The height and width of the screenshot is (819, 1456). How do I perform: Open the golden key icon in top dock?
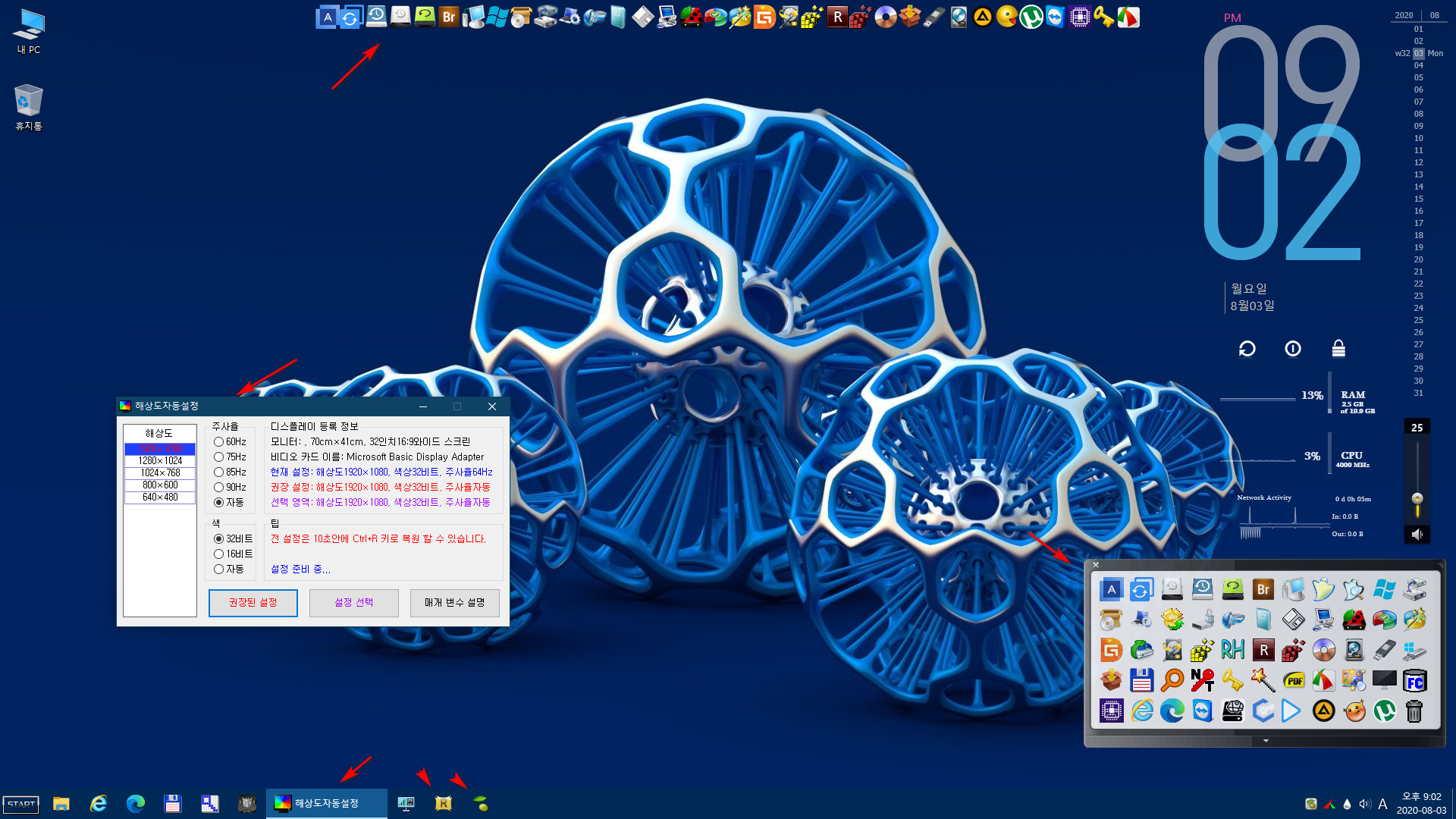click(1103, 17)
